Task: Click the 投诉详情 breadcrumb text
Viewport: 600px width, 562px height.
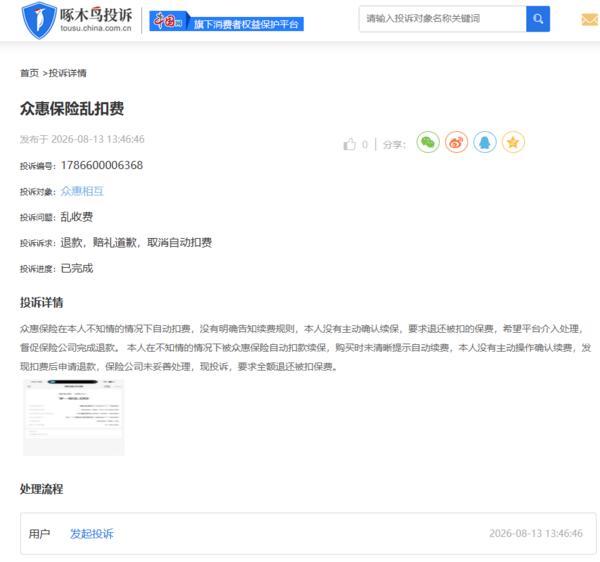Action: coord(67,73)
